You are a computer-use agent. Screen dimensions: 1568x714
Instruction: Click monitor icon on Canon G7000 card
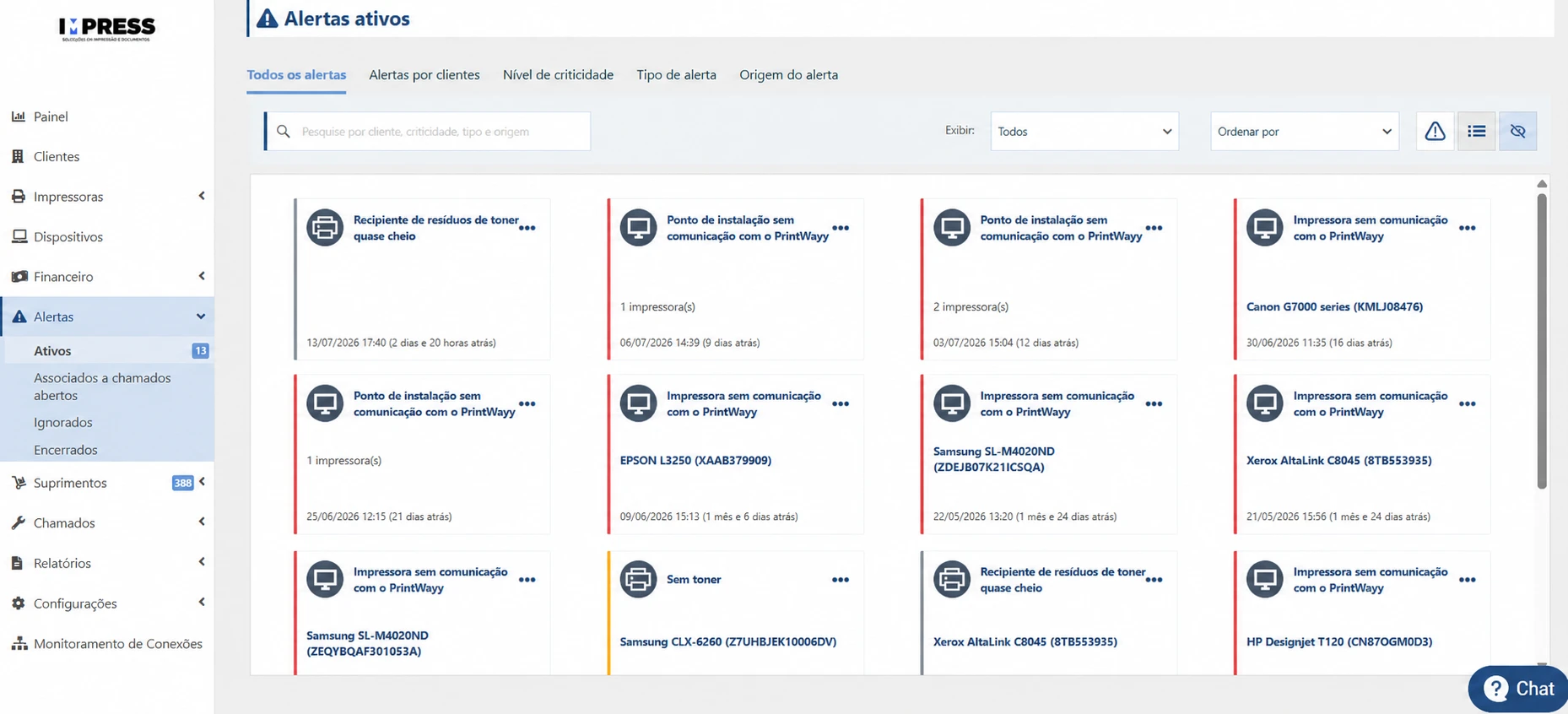pos(1265,228)
